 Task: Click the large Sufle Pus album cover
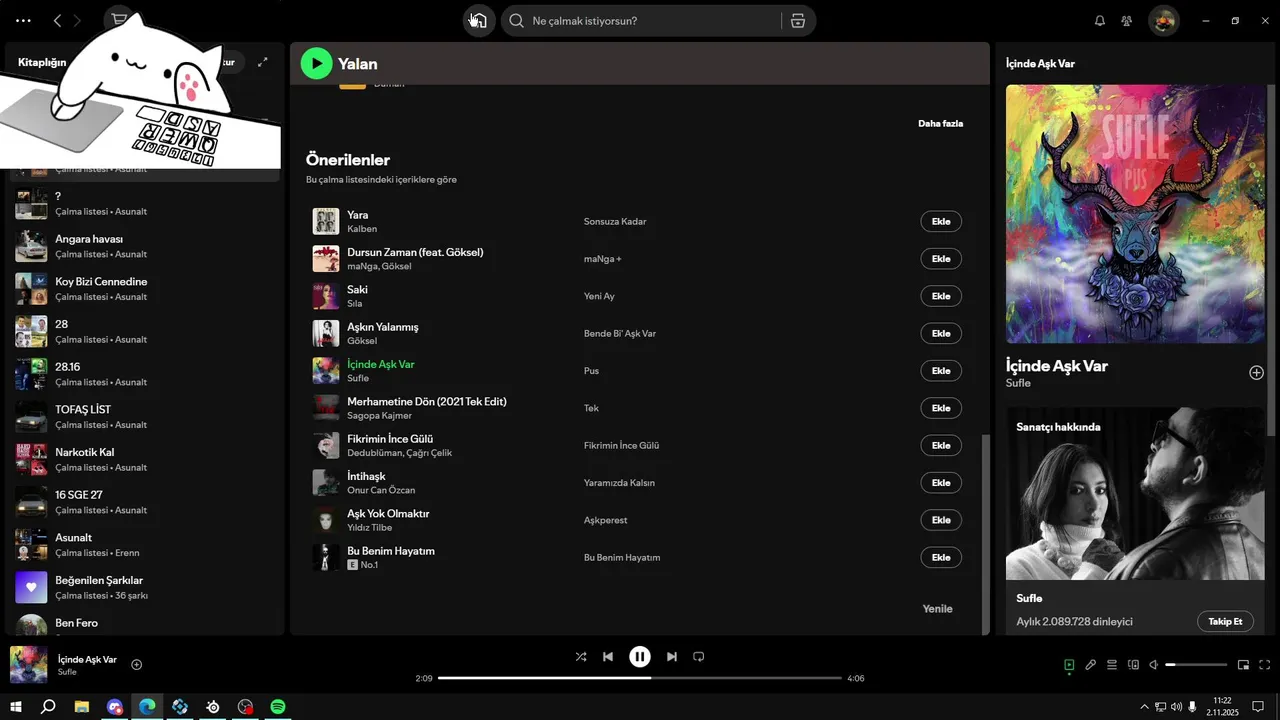pyautogui.click(x=1135, y=213)
